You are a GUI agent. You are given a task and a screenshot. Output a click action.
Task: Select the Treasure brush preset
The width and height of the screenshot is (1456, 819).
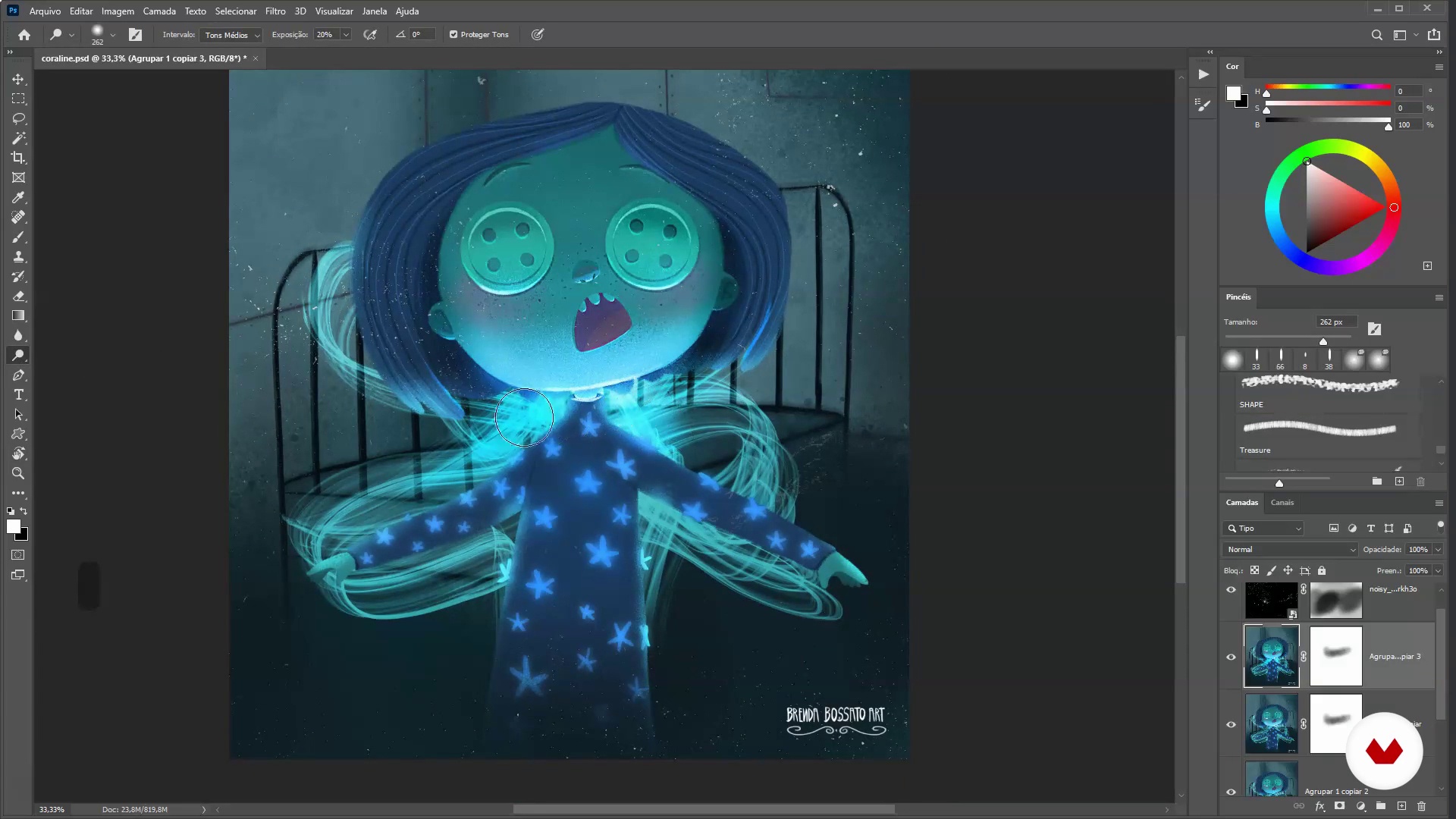pos(1327,436)
